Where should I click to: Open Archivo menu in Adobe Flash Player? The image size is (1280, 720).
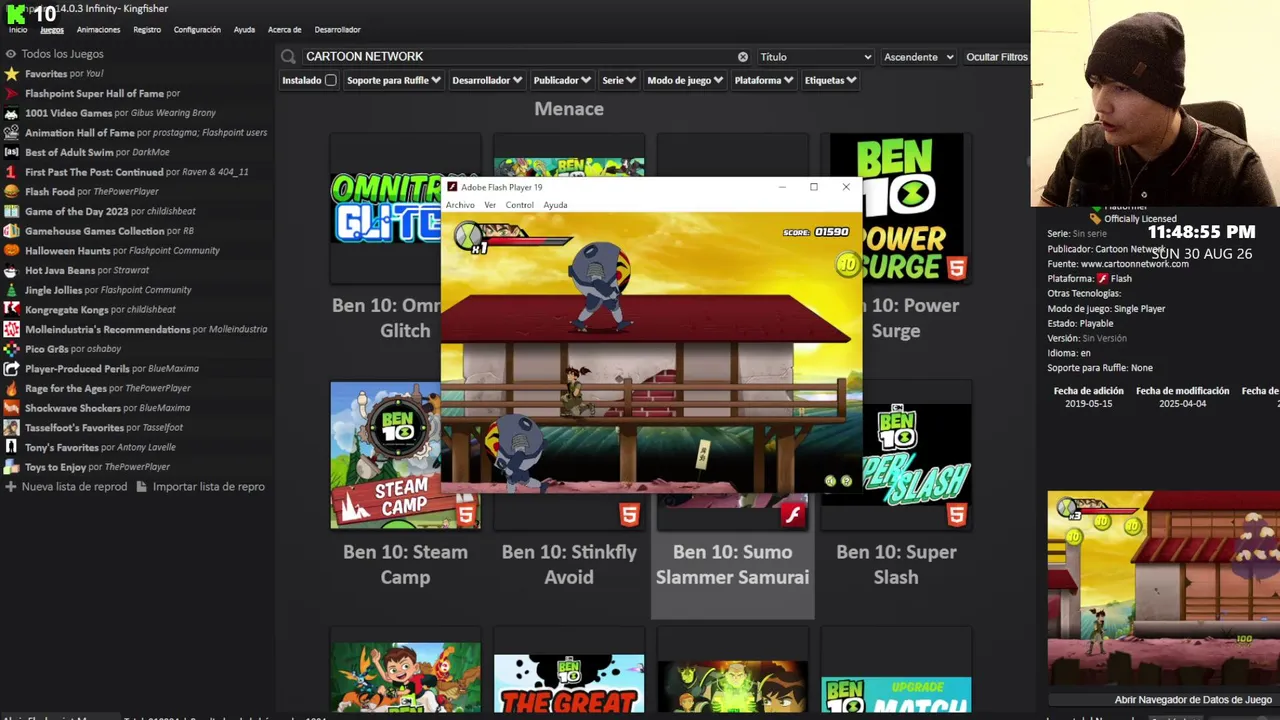pos(460,205)
